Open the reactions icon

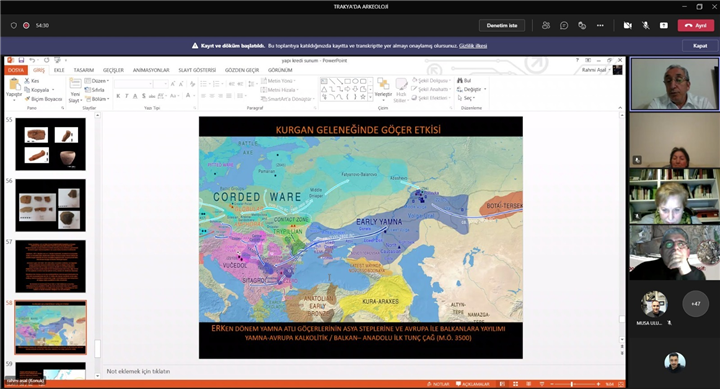point(582,26)
